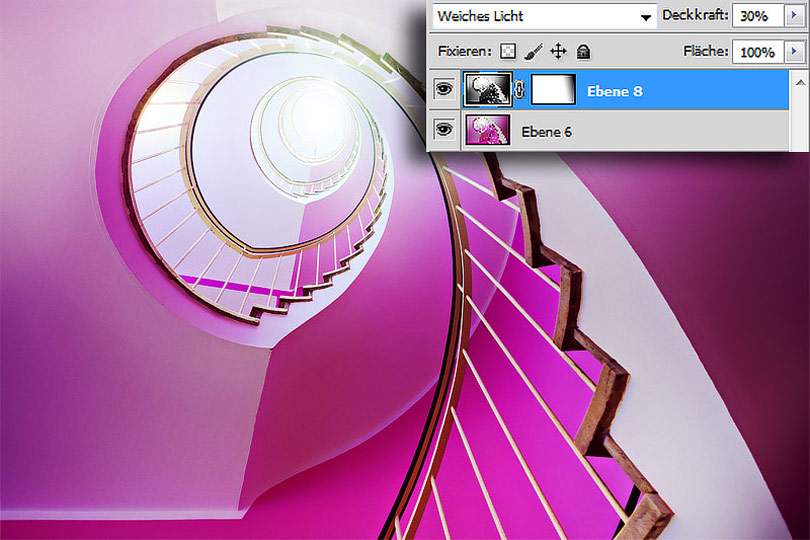Toggle the mask link icon on Ebene 8
Image resolution: width=810 pixels, height=540 pixels.
pyautogui.click(x=520, y=90)
